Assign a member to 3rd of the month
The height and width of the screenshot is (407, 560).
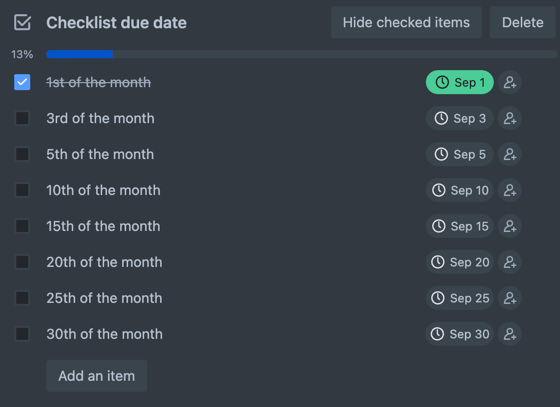point(510,118)
